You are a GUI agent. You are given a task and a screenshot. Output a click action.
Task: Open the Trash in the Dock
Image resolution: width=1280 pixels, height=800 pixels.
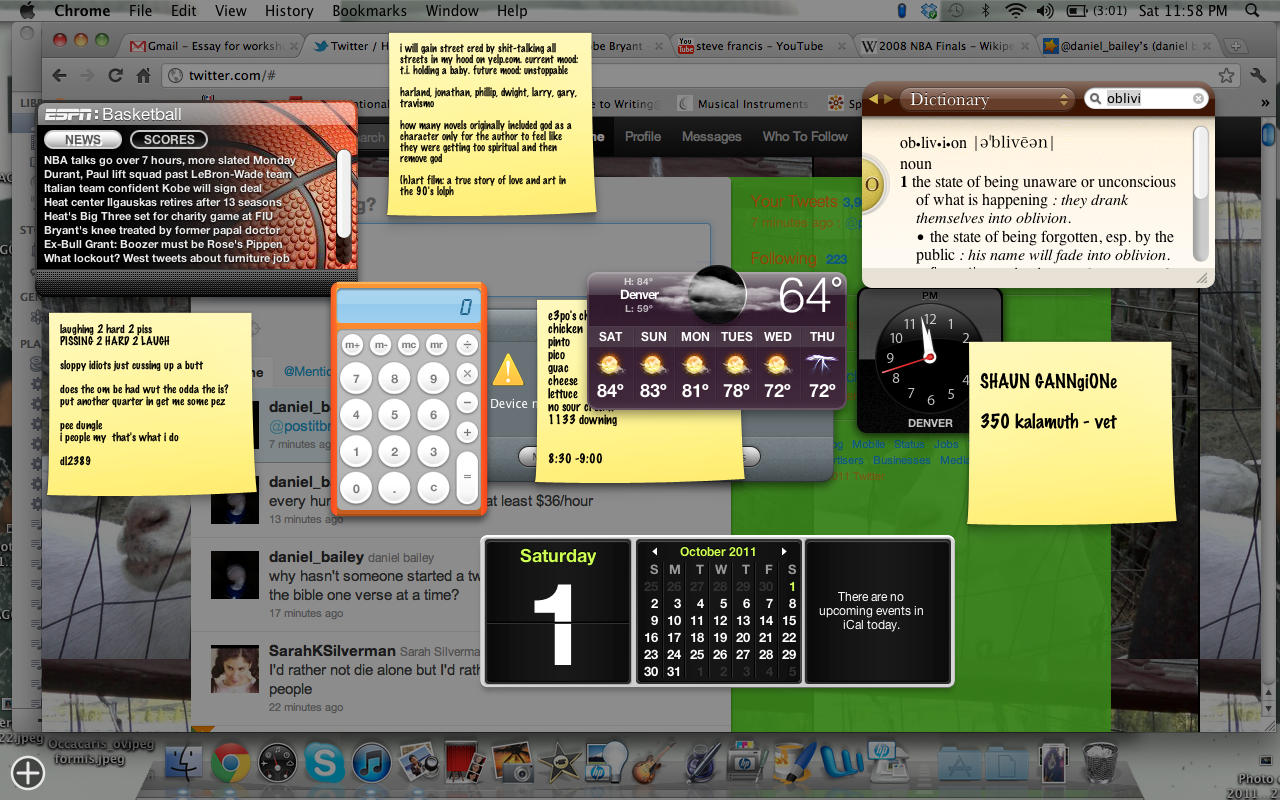pos(1101,764)
